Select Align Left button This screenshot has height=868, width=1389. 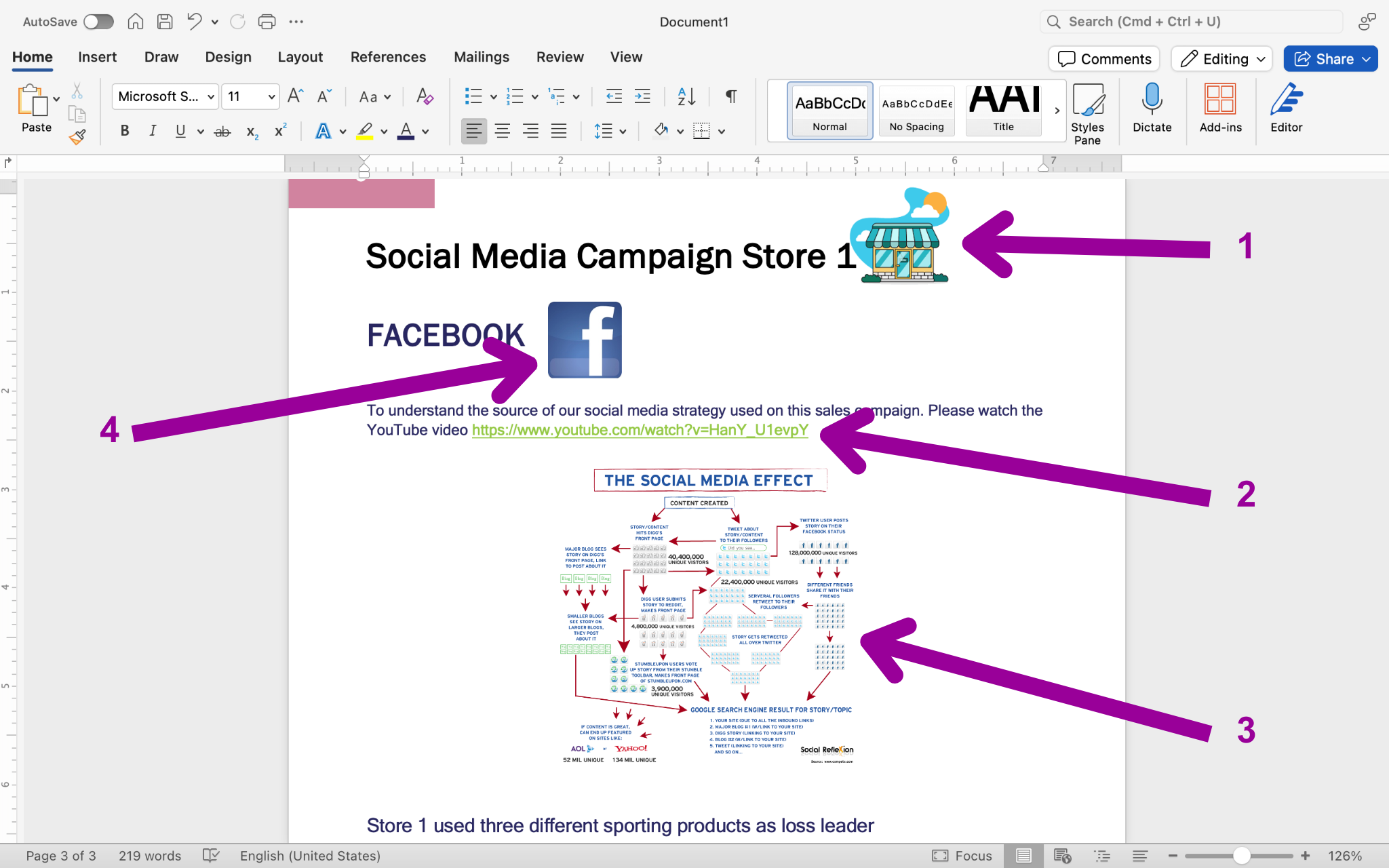point(474,131)
